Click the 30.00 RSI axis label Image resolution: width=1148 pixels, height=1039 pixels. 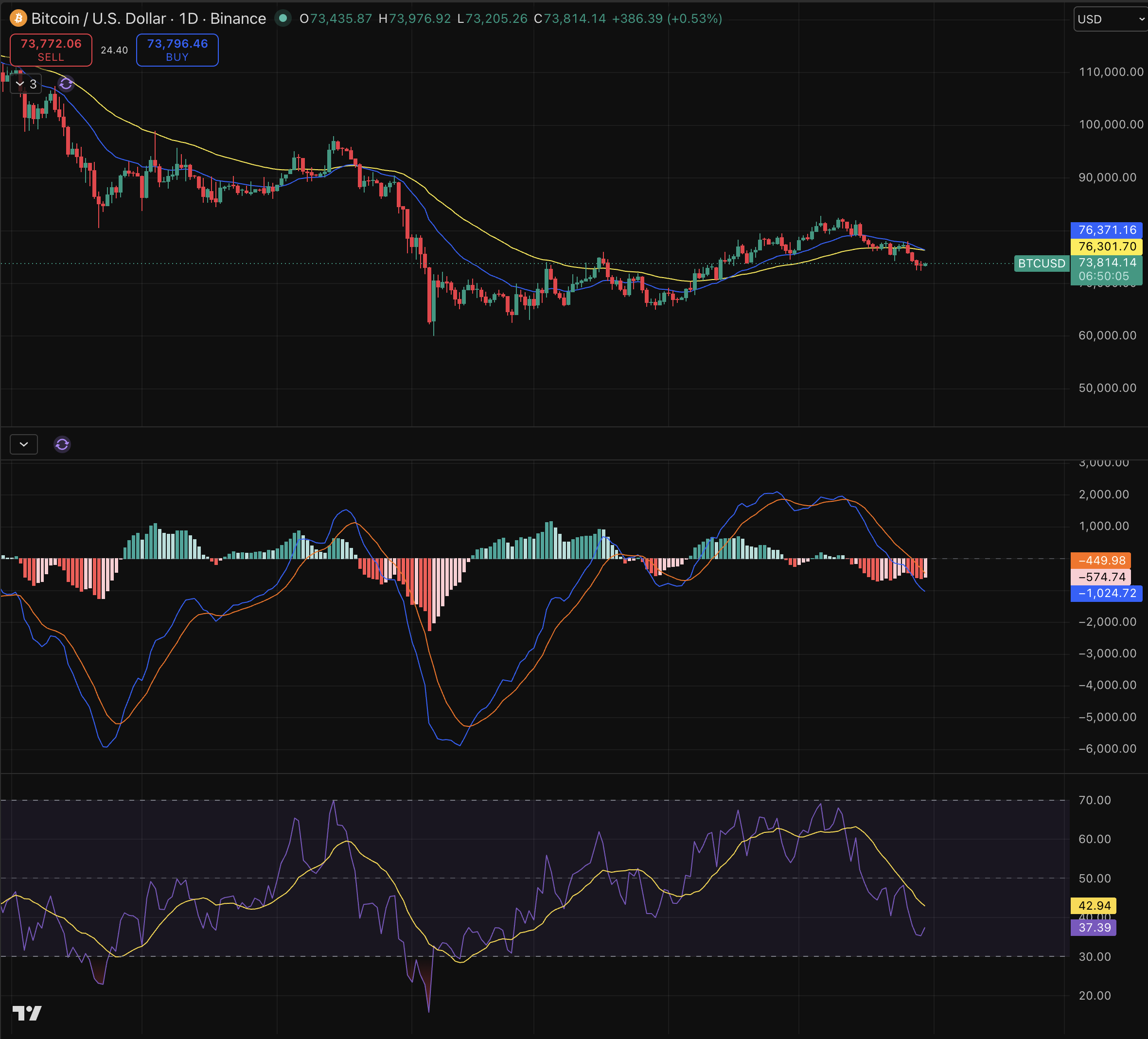[1095, 957]
